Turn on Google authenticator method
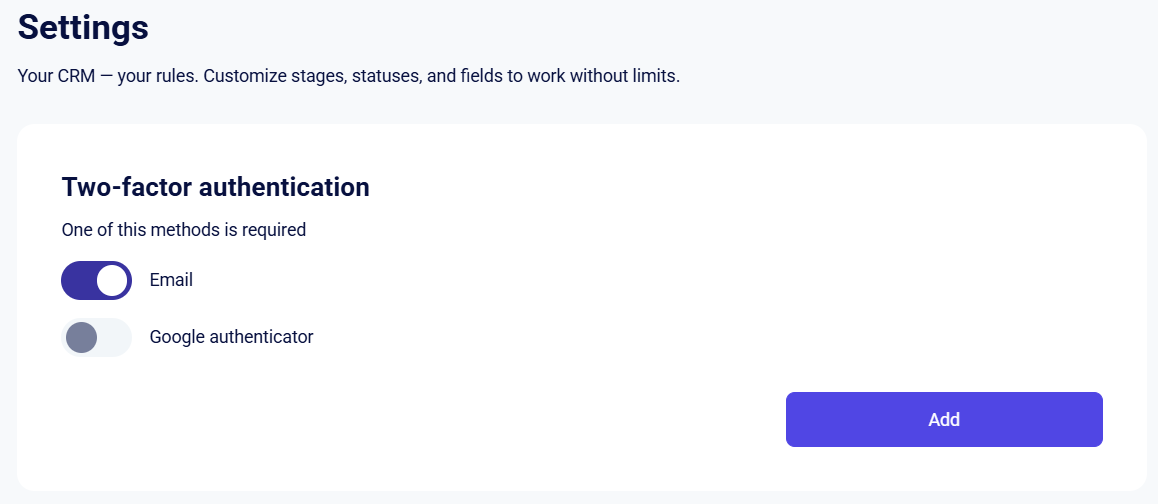The image size is (1158, 504). pos(96,338)
